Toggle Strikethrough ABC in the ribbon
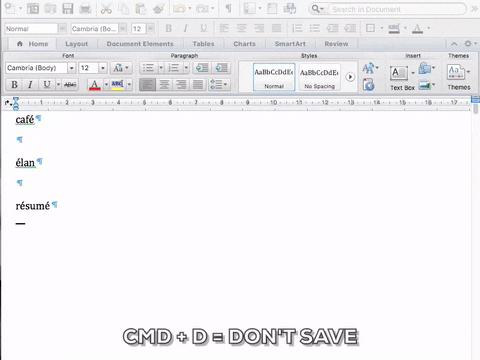This screenshot has height=360, width=480. click(x=70, y=85)
